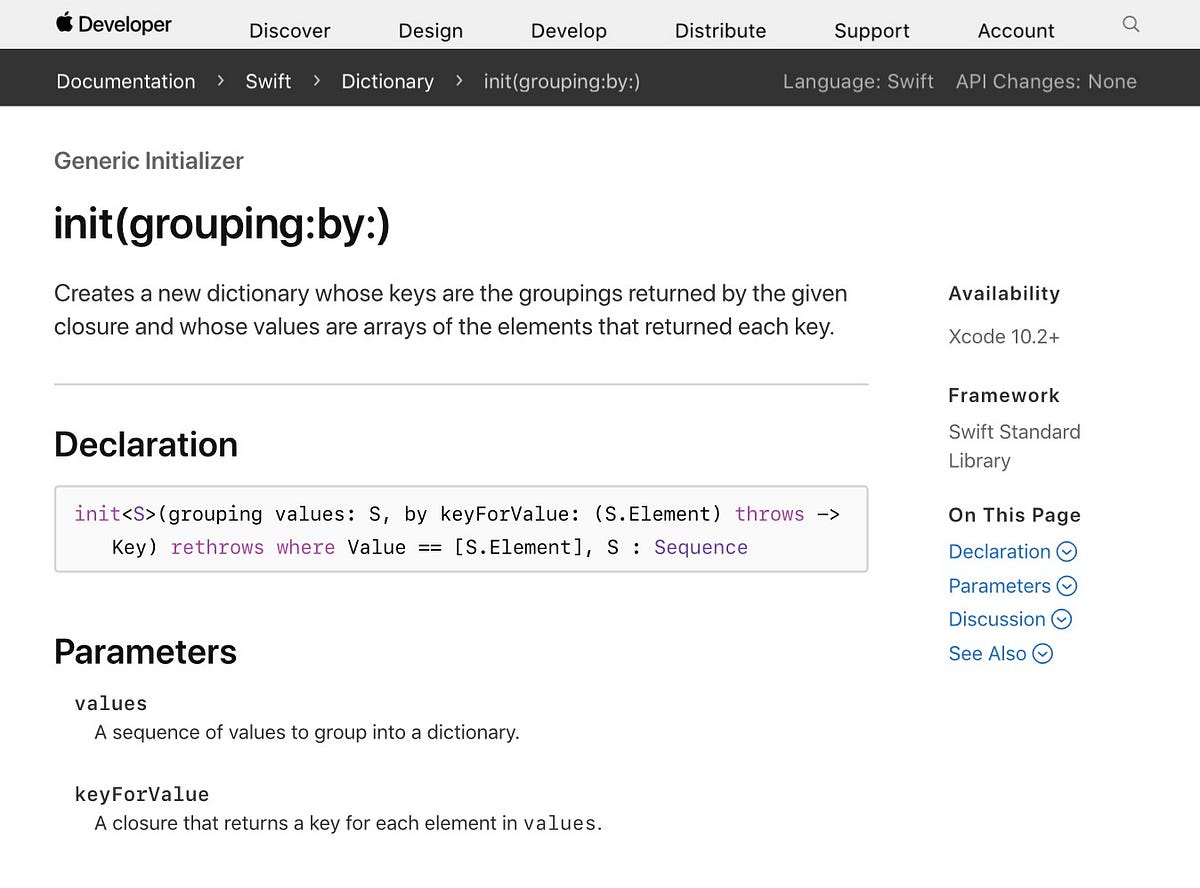This screenshot has height=888, width=1200.
Task: Click the init(grouping:by:) breadcrumb entry
Action: 562,81
